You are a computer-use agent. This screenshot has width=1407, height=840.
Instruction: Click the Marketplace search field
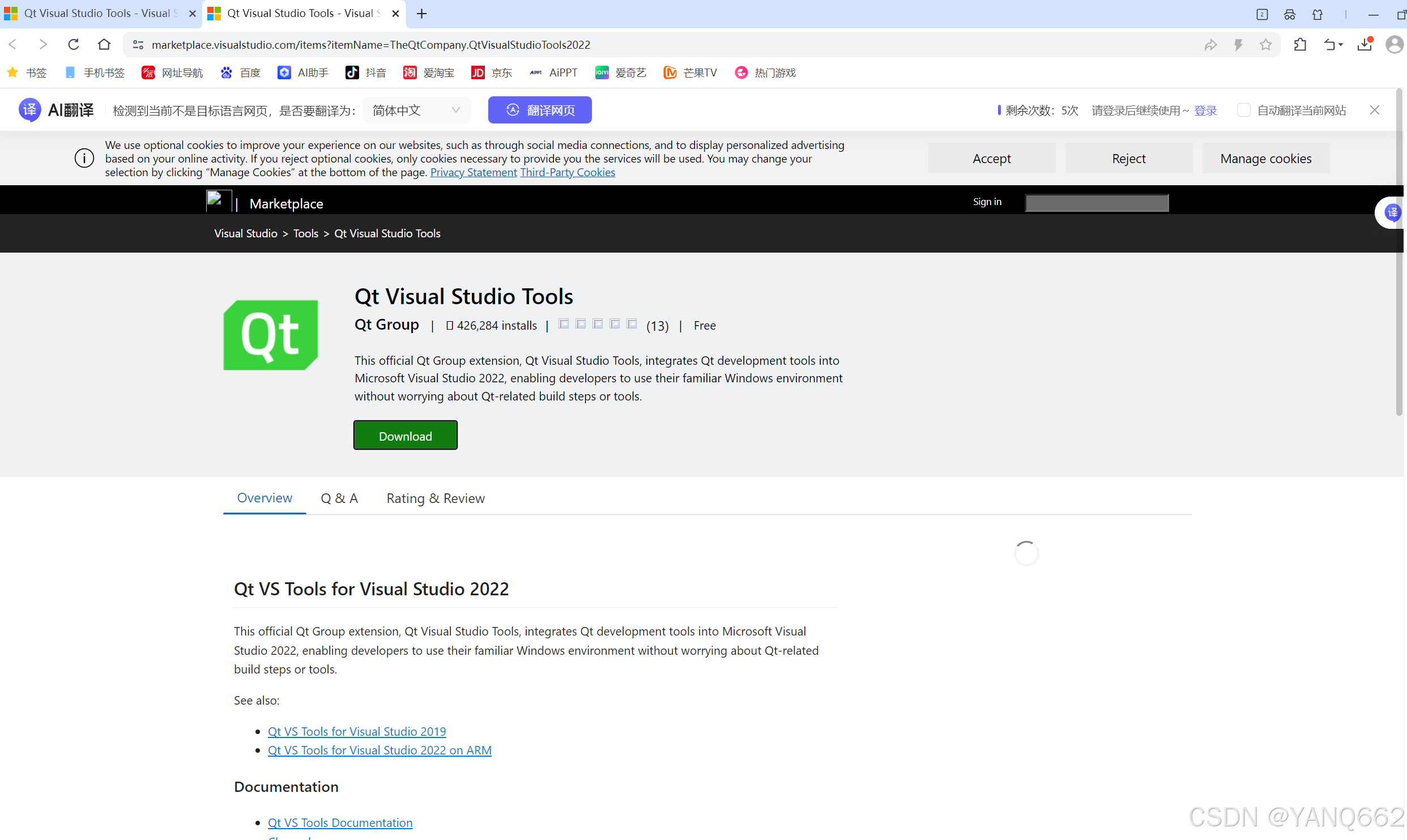(x=1097, y=203)
